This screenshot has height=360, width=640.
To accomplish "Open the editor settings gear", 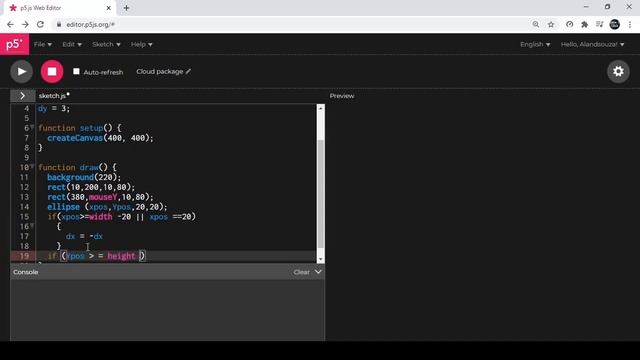I will (x=618, y=71).
